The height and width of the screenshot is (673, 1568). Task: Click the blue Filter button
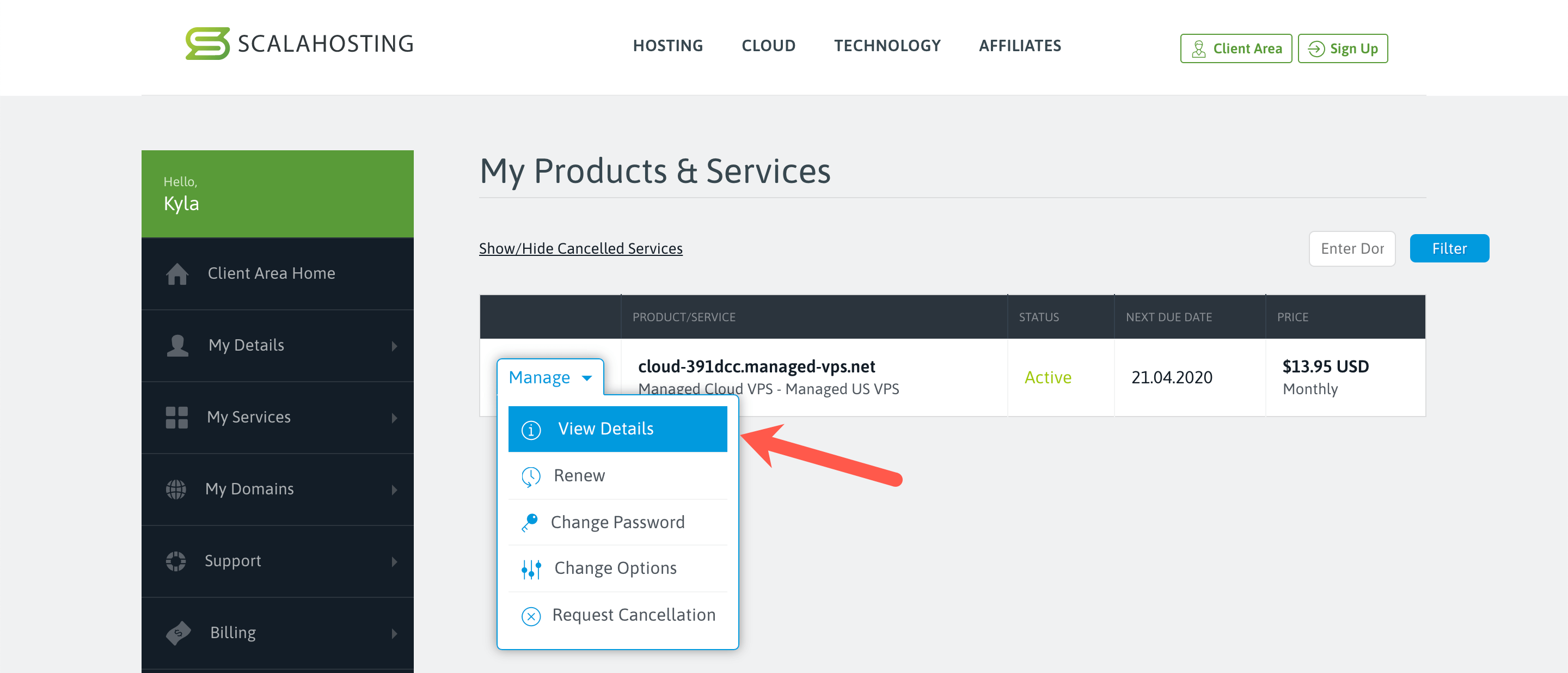pyautogui.click(x=1449, y=248)
